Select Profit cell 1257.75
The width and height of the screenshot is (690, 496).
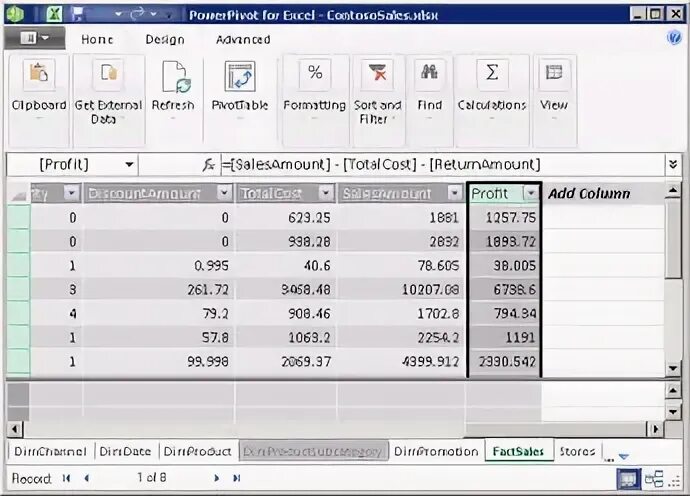coord(503,217)
